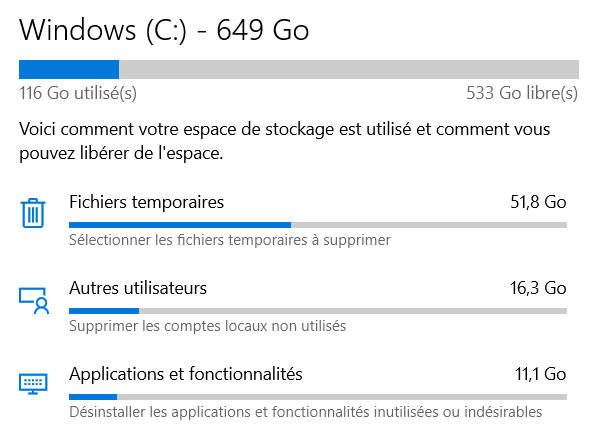Click the "Windows (C:) - 649 Go" heading
The height and width of the screenshot is (437, 601).
(x=164, y=30)
